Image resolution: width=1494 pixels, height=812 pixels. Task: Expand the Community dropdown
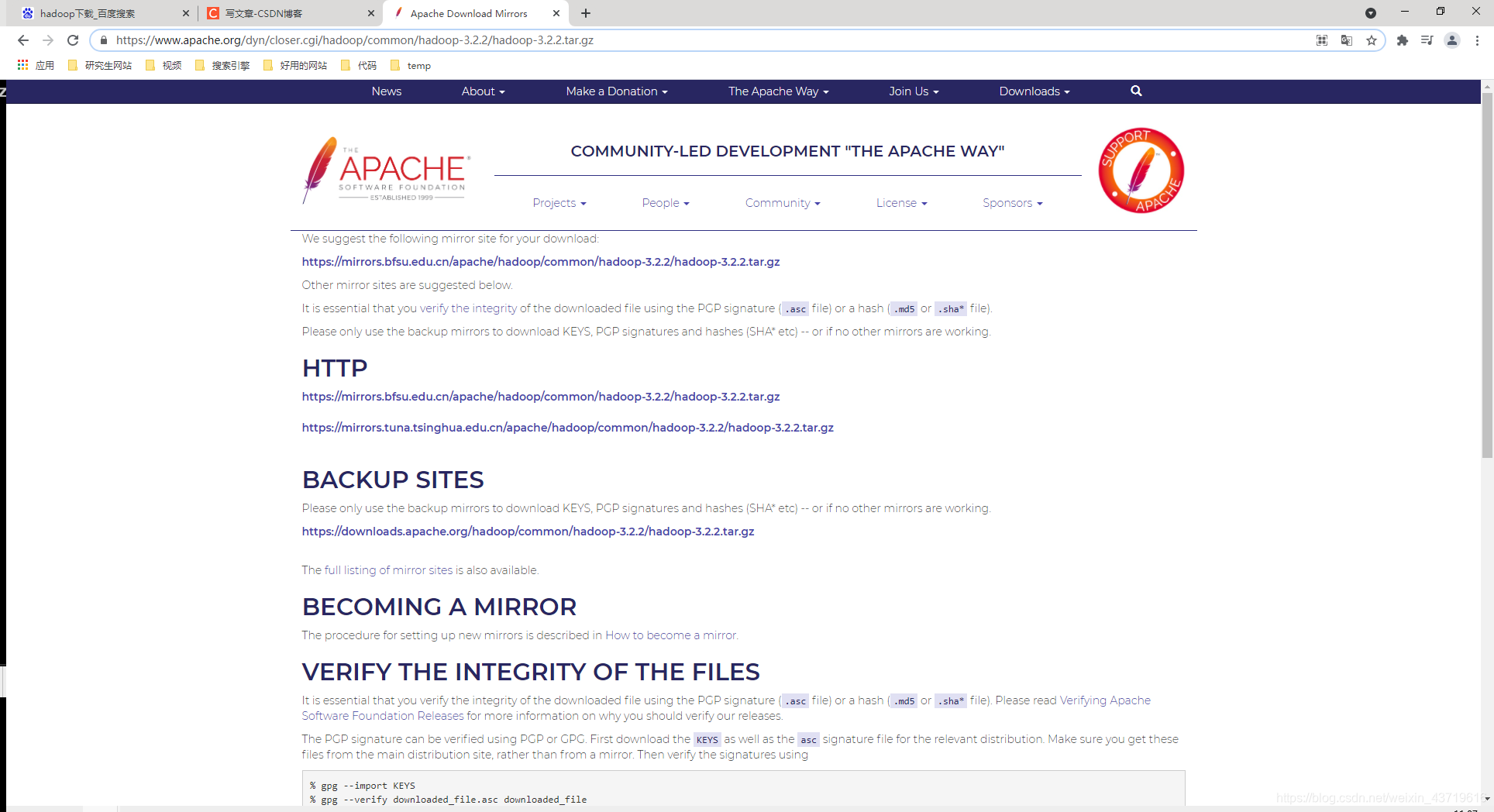point(782,203)
